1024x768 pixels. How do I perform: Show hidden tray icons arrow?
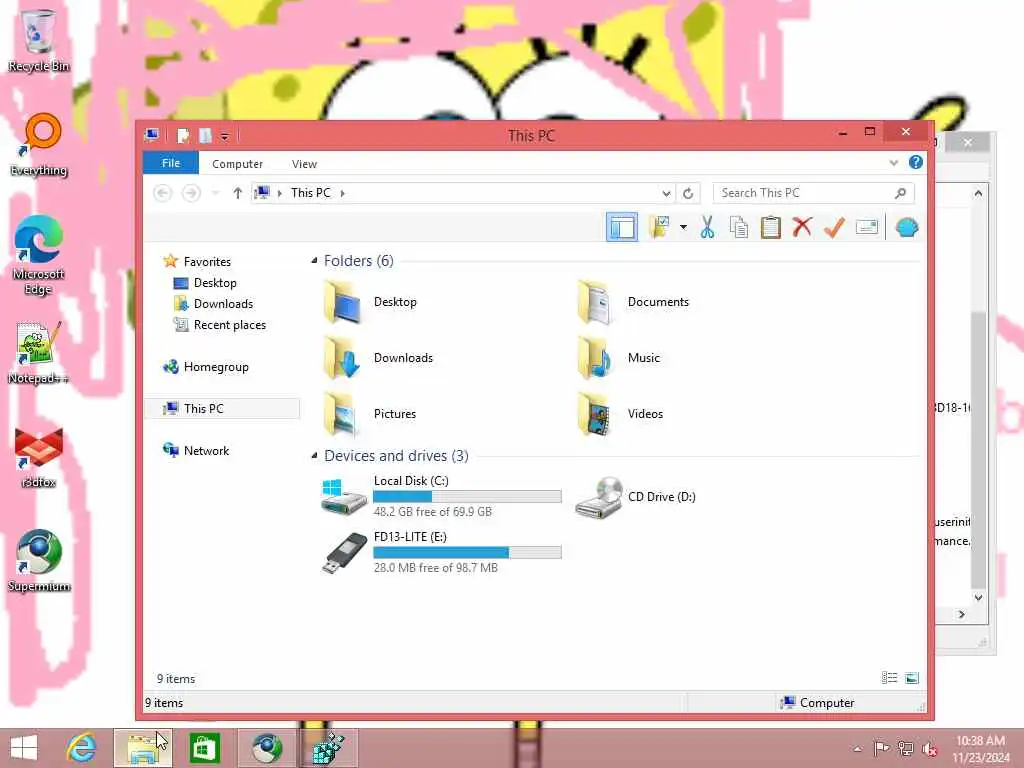(x=857, y=749)
